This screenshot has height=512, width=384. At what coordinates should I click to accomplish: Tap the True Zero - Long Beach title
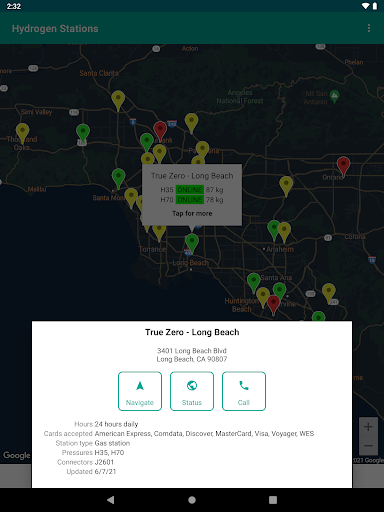192,332
